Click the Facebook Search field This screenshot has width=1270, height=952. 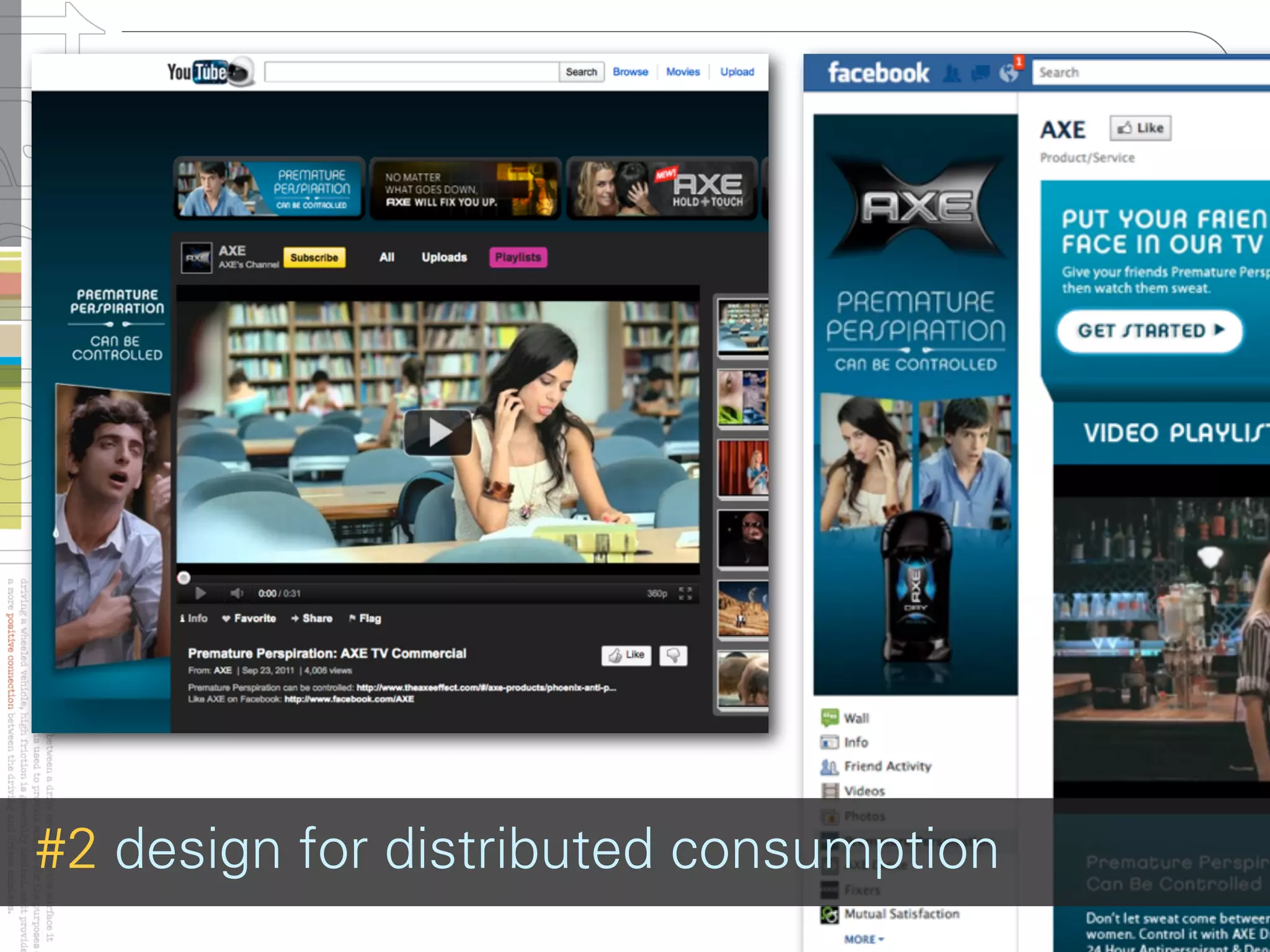tap(1151, 73)
